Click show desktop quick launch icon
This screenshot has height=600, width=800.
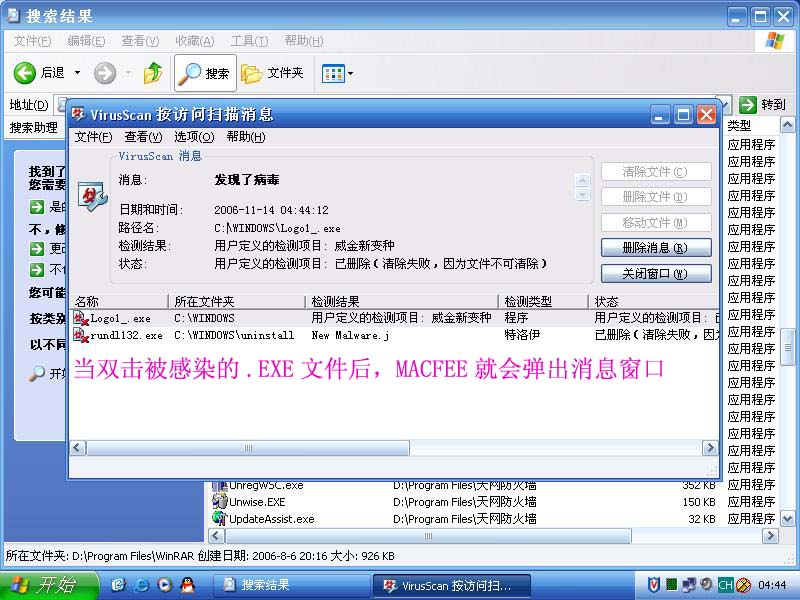tap(118, 585)
